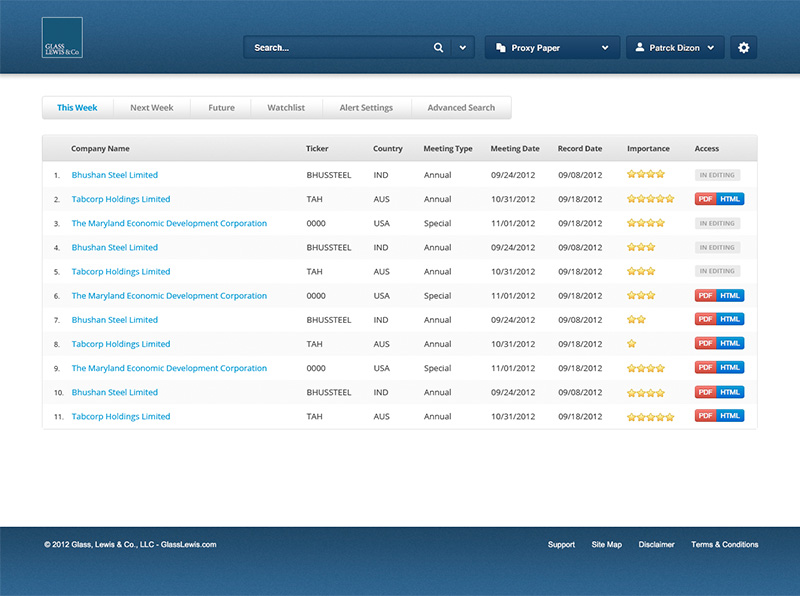Click the Glass Lewis & Co logo
This screenshot has width=800, height=596.
point(62,38)
